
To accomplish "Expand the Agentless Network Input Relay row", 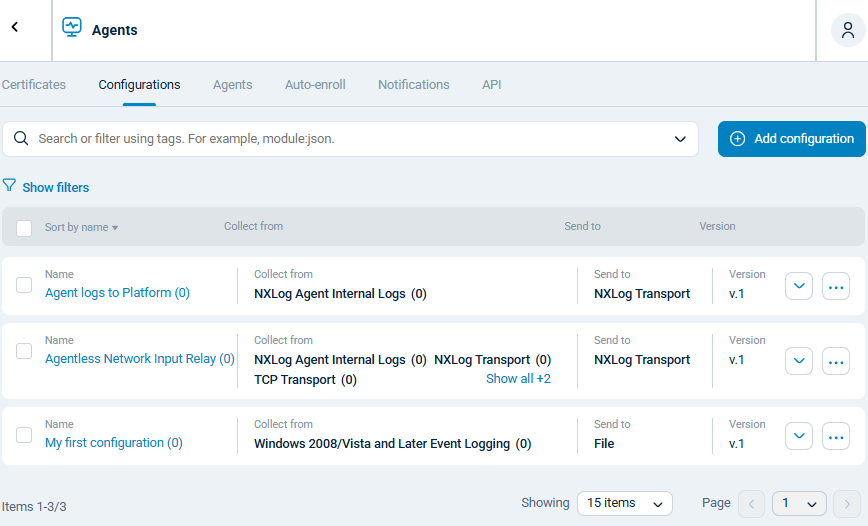I will [x=799, y=362].
